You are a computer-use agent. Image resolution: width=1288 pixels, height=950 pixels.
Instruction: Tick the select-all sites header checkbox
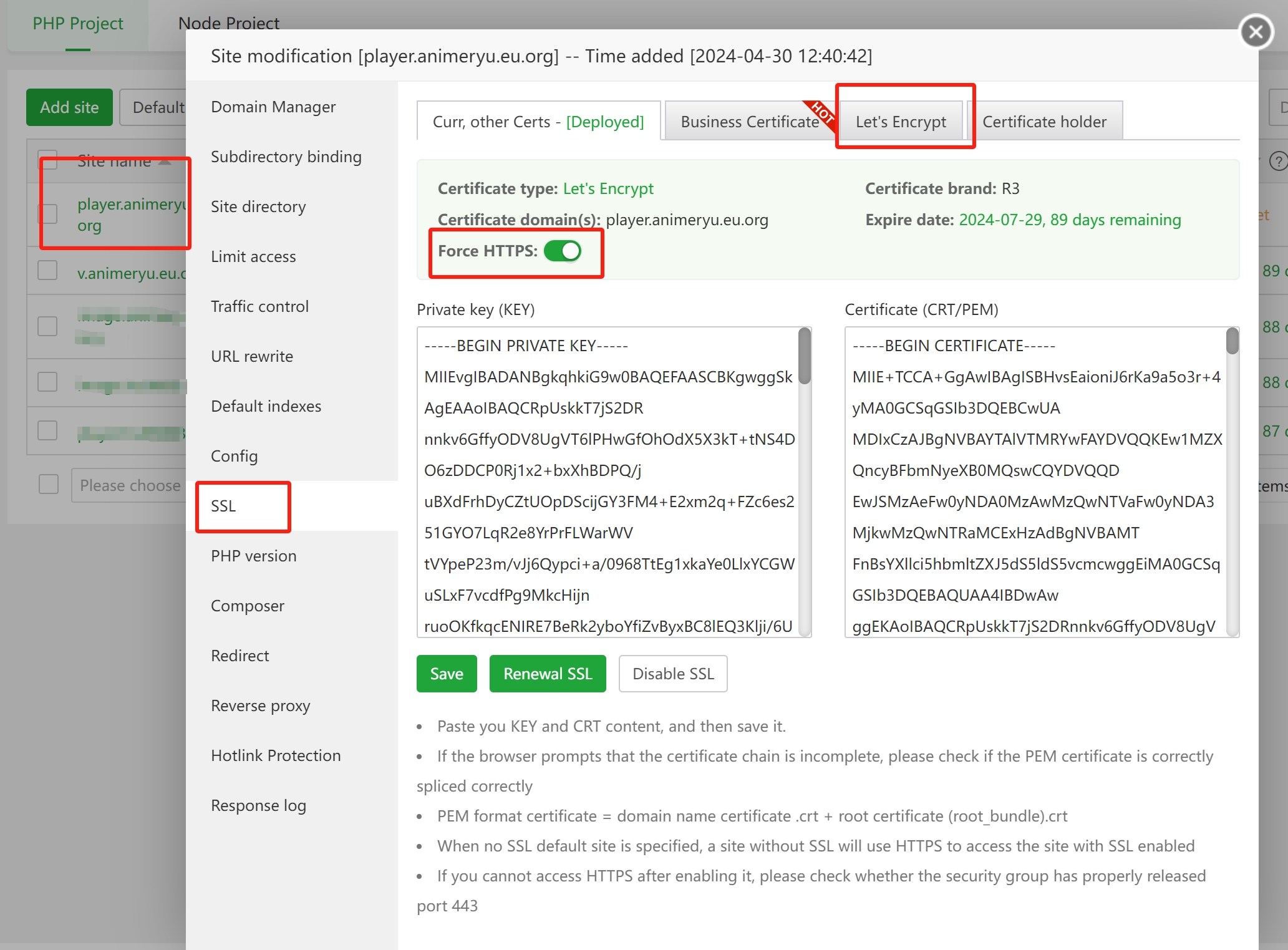pos(48,160)
